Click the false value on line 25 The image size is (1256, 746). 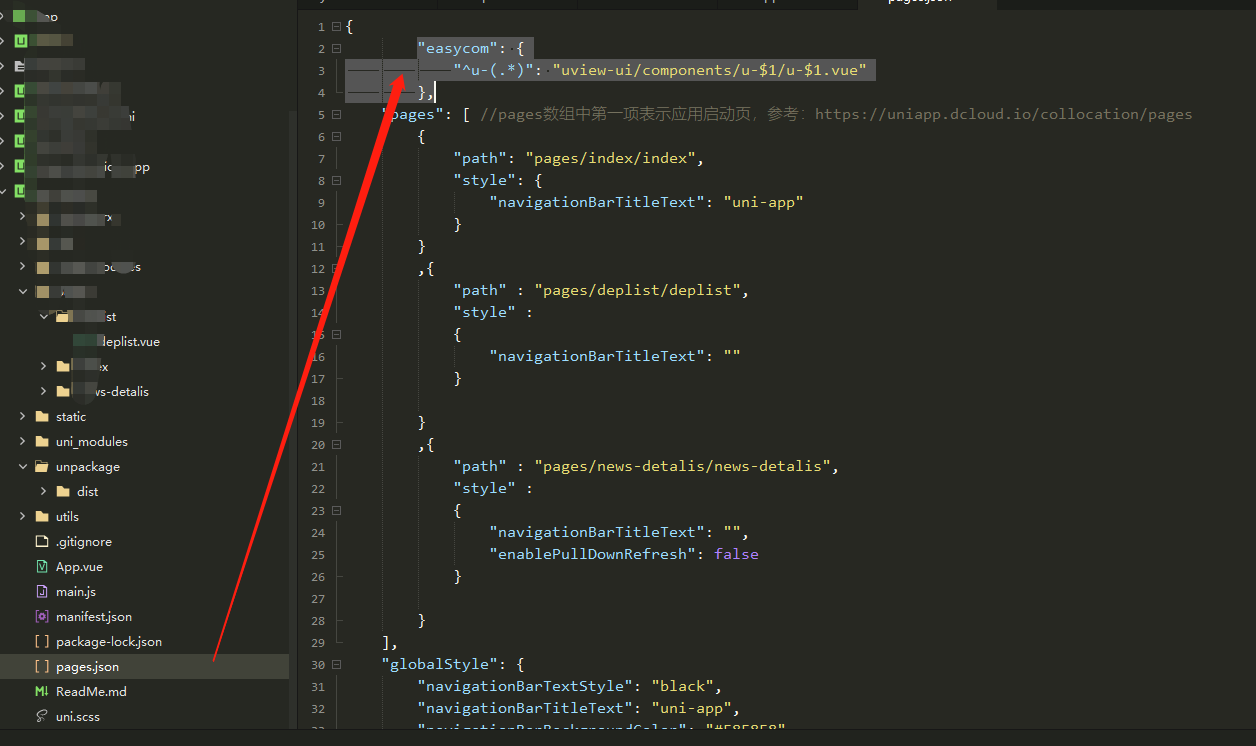737,555
